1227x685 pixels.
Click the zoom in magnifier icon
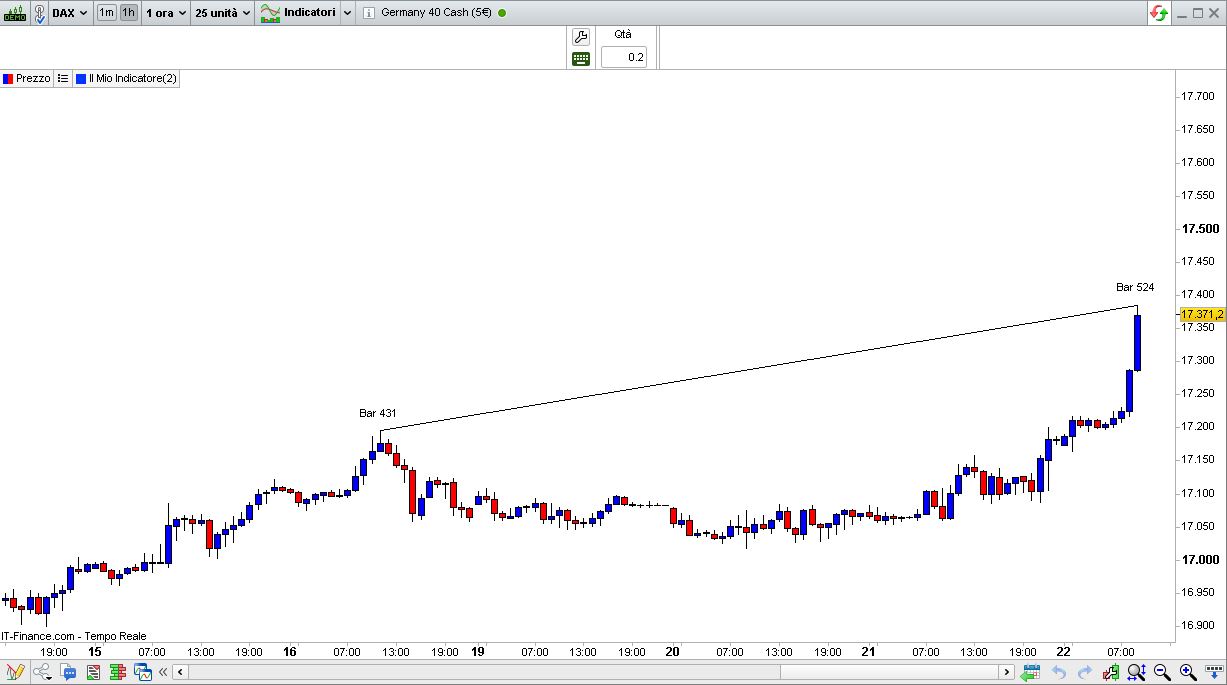[x=1188, y=672]
